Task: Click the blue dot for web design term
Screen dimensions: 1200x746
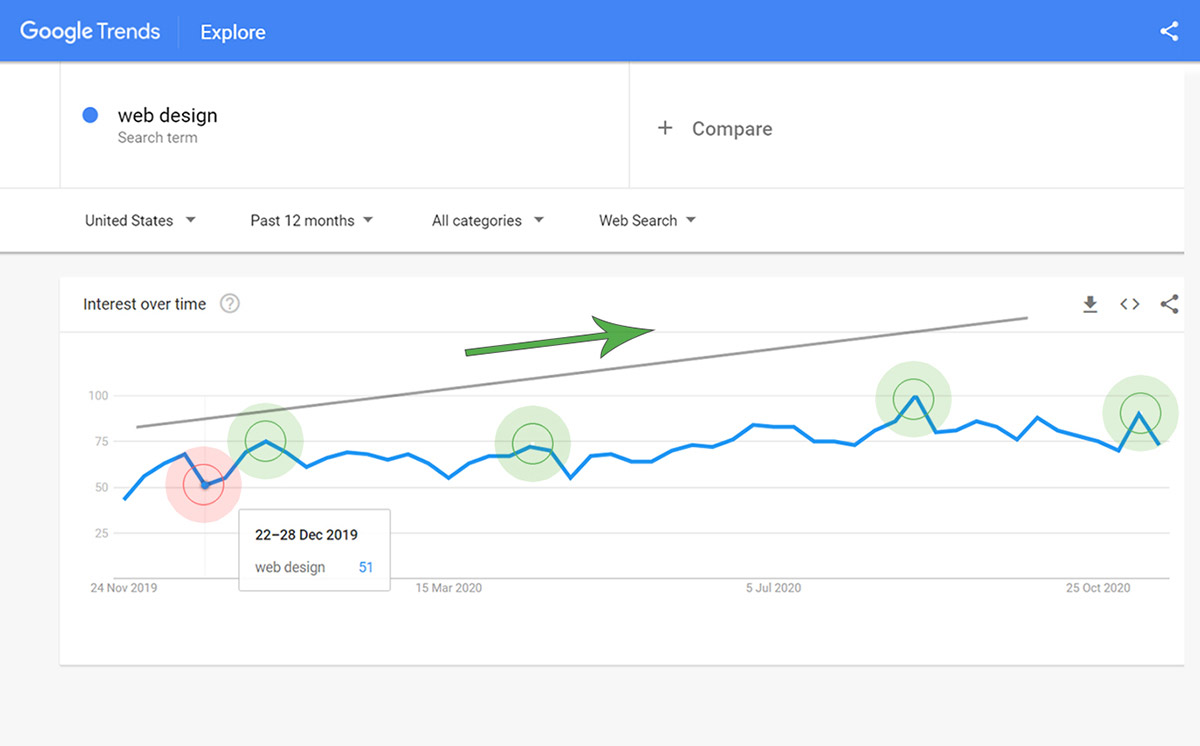Action: pos(90,115)
